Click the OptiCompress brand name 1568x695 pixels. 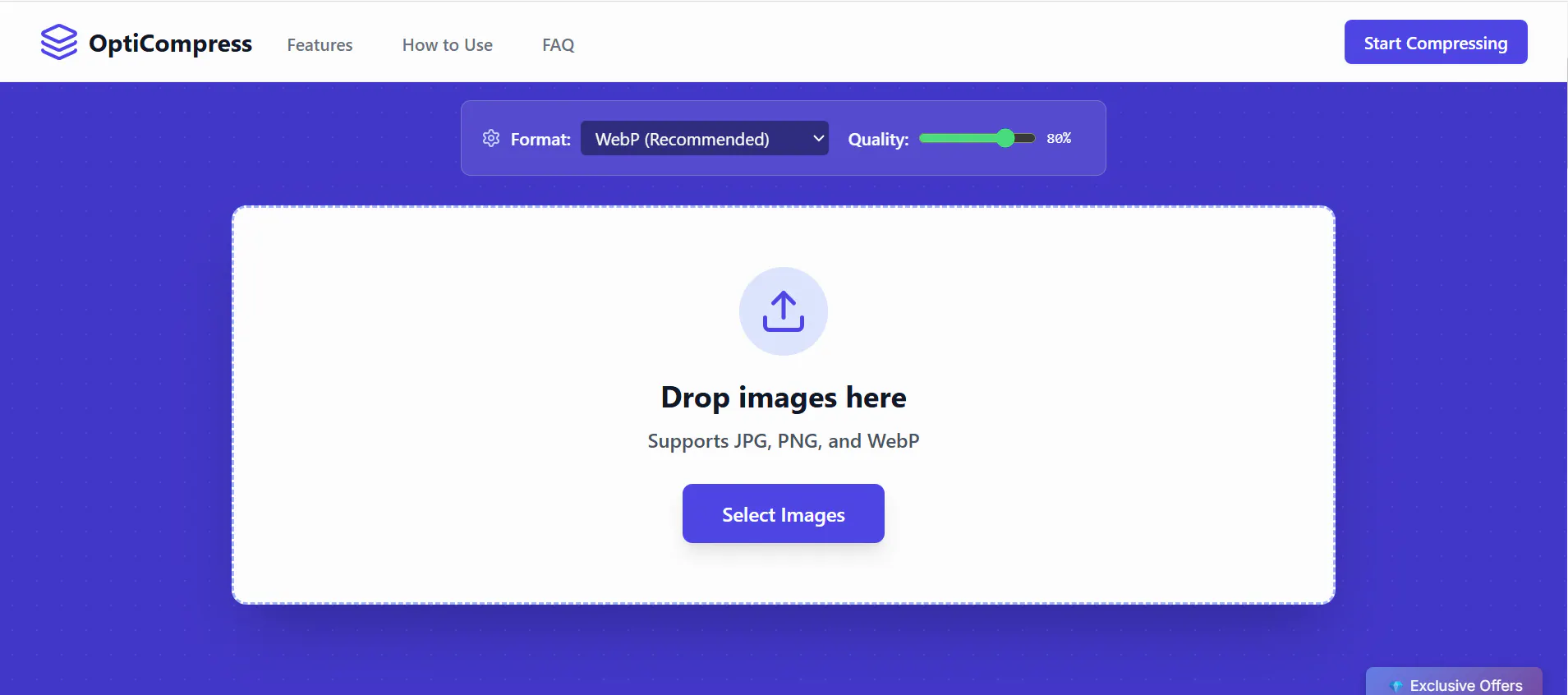[170, 43]
